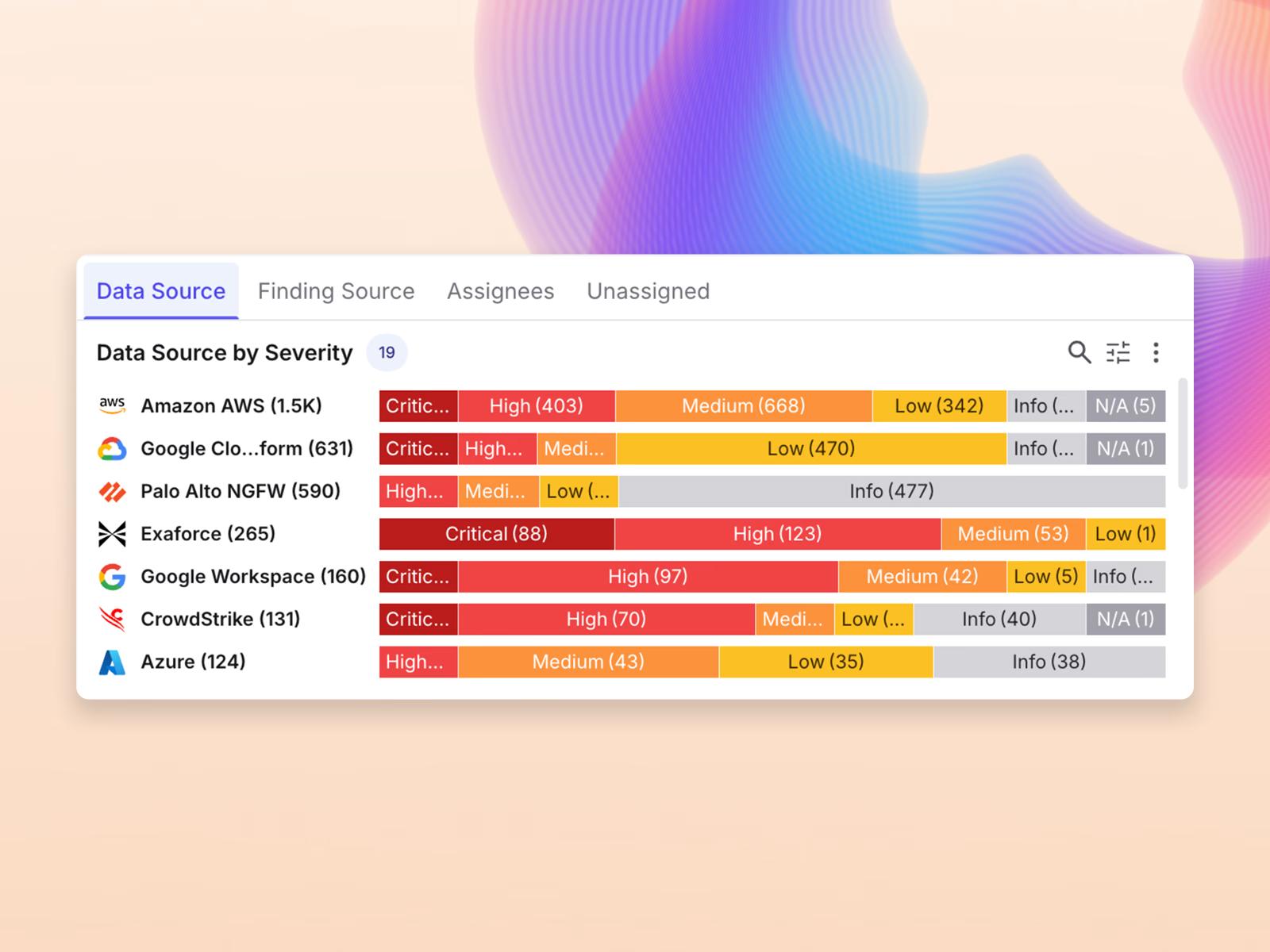Screen dimensions: 1270x952
Task: Click the N/A (1) segment in CrowdStrike row
Action: pos(1126,619)
